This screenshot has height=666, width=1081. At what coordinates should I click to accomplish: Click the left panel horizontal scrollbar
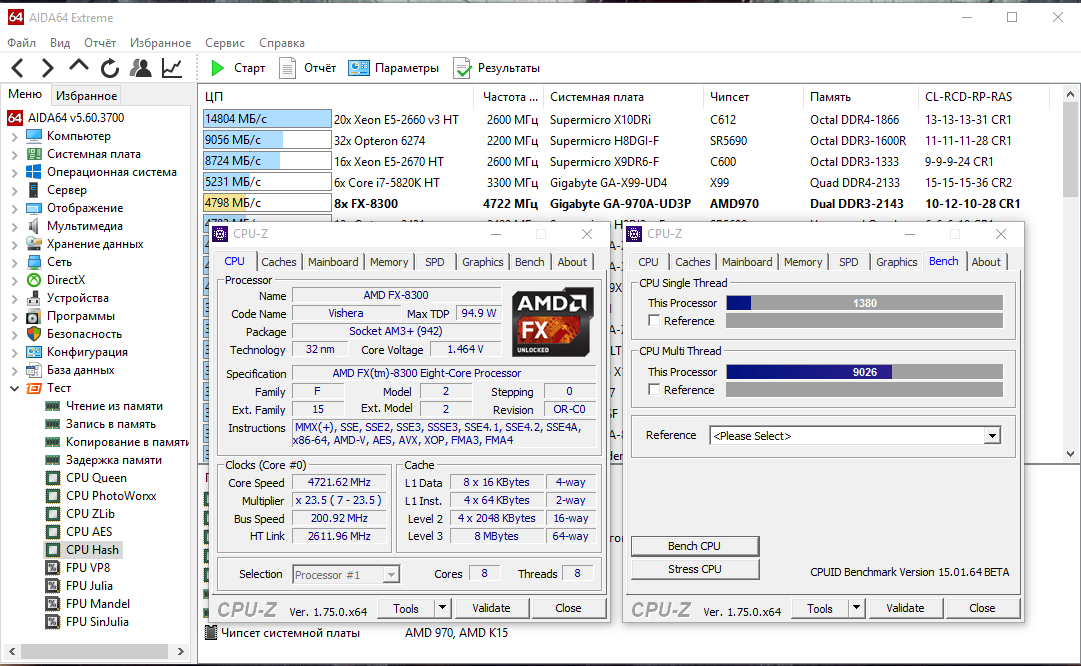coord(96,652)
